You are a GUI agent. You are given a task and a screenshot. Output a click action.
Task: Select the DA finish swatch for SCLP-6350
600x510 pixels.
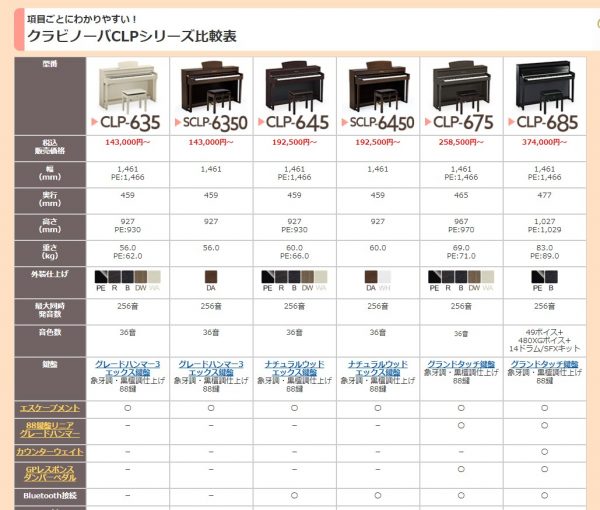click(x=211, y=277)
